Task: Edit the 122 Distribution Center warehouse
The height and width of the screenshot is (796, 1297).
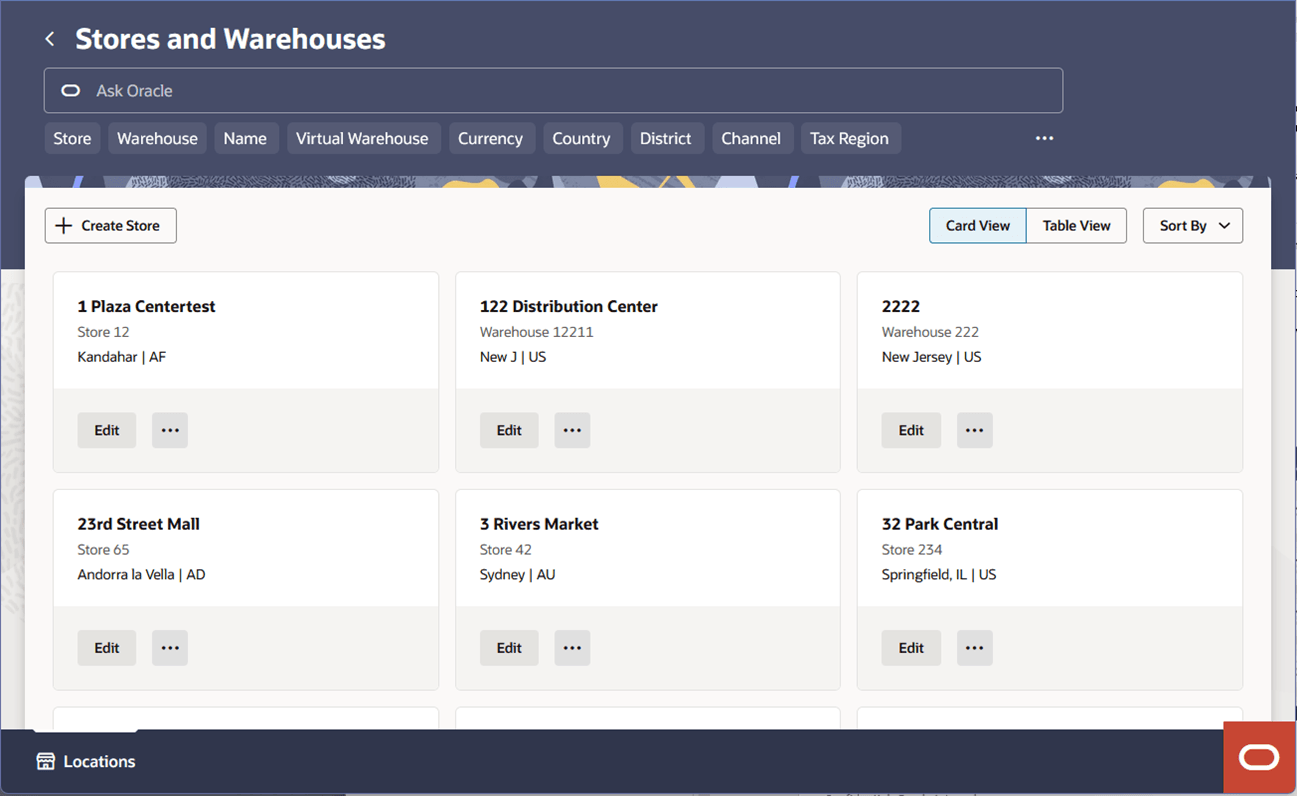Action: coord(508,430)
